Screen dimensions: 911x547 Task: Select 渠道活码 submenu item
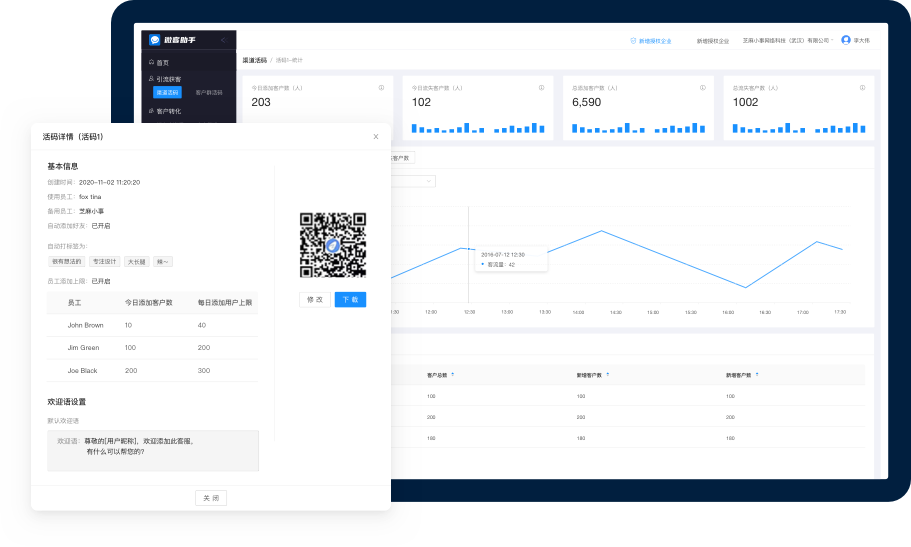point(167,92)
